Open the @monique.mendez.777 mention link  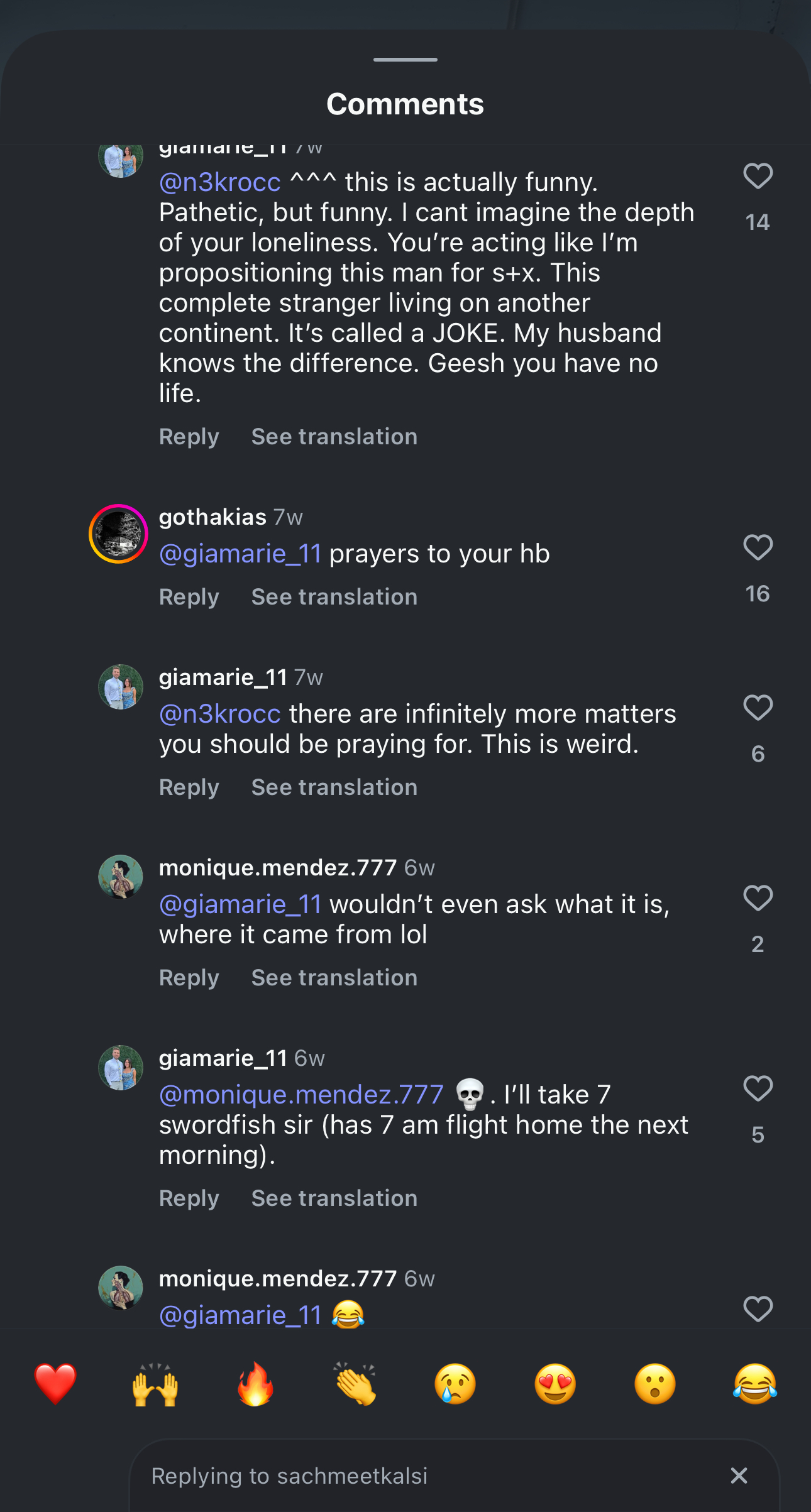tap(301, 1095)
